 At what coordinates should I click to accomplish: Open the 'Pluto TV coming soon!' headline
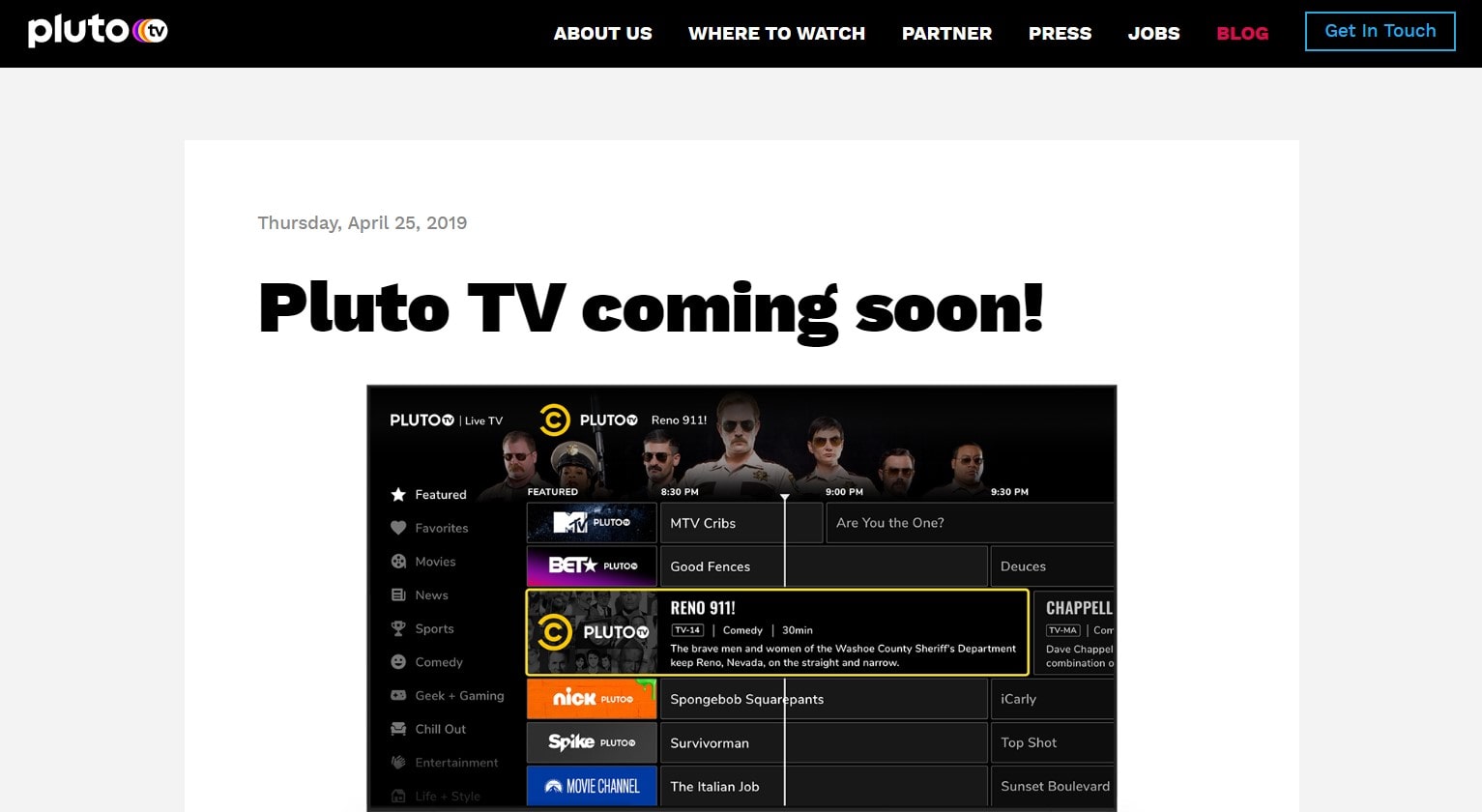click(651, 309)
